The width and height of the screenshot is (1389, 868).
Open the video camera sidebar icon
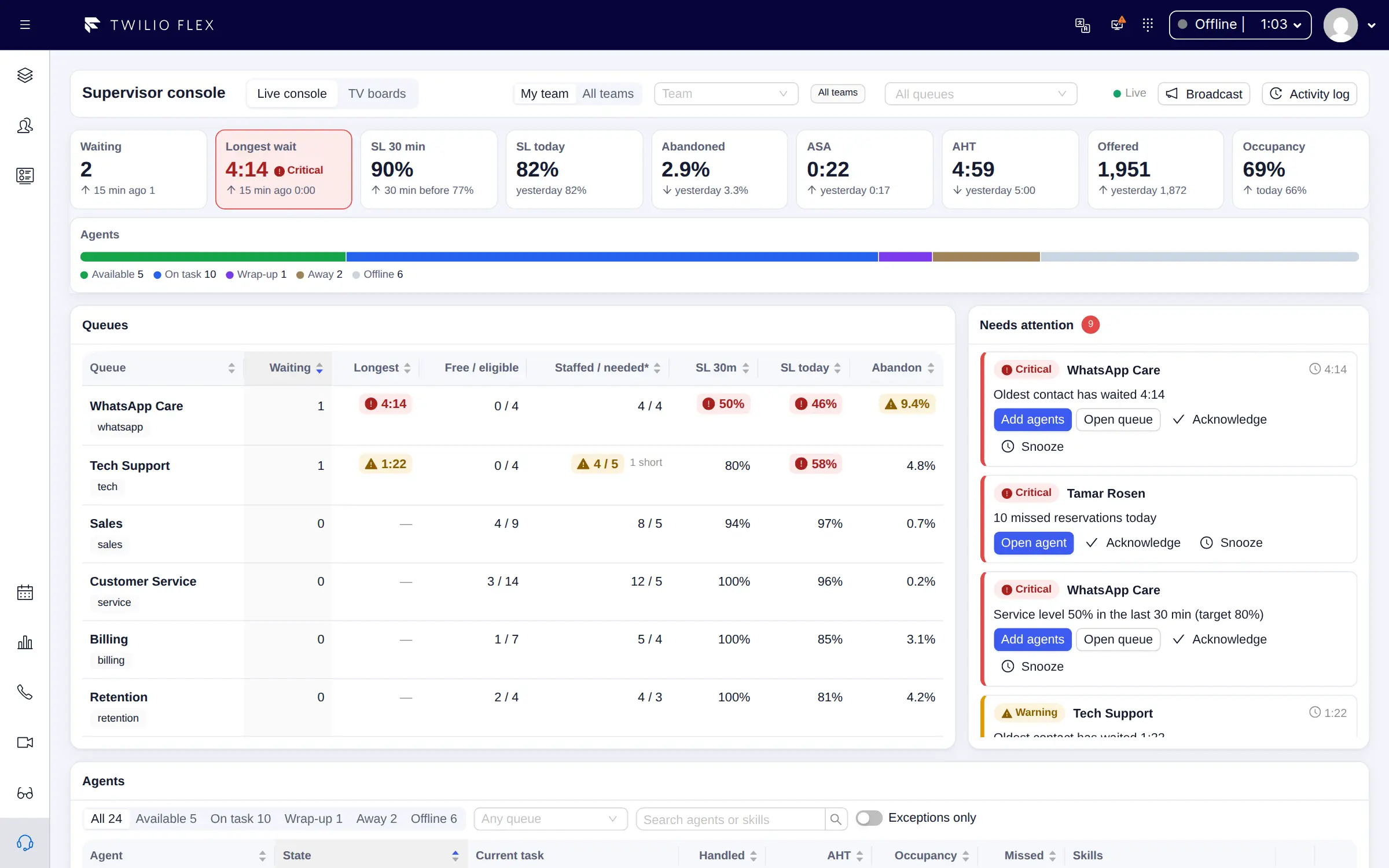tap(25, 742)
